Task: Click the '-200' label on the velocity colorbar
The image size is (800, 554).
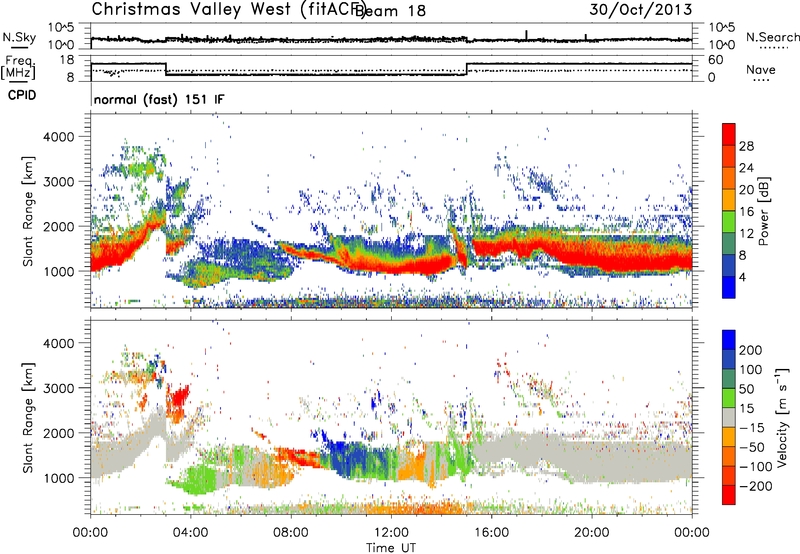Action: pyautogui.click(x=756, y=486)
